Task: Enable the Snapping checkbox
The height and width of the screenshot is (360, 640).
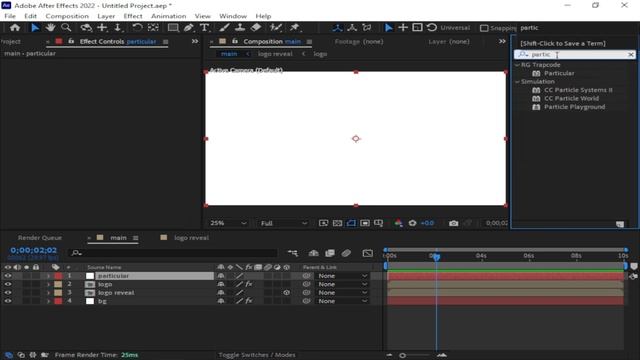Action: [x=484, y=28]
